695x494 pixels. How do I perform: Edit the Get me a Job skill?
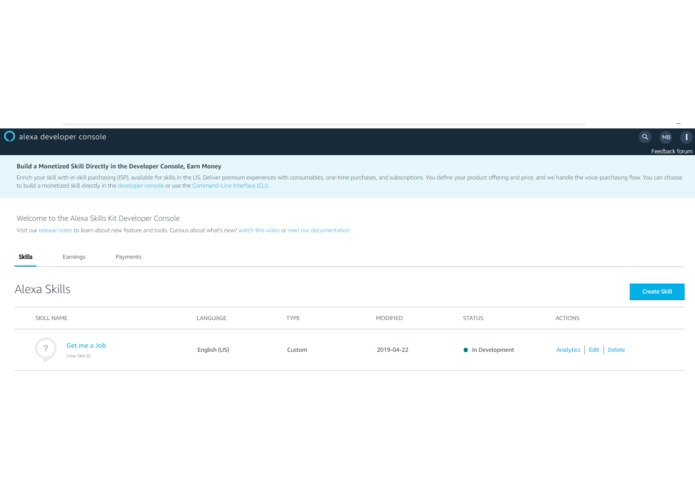click(594, 350)
